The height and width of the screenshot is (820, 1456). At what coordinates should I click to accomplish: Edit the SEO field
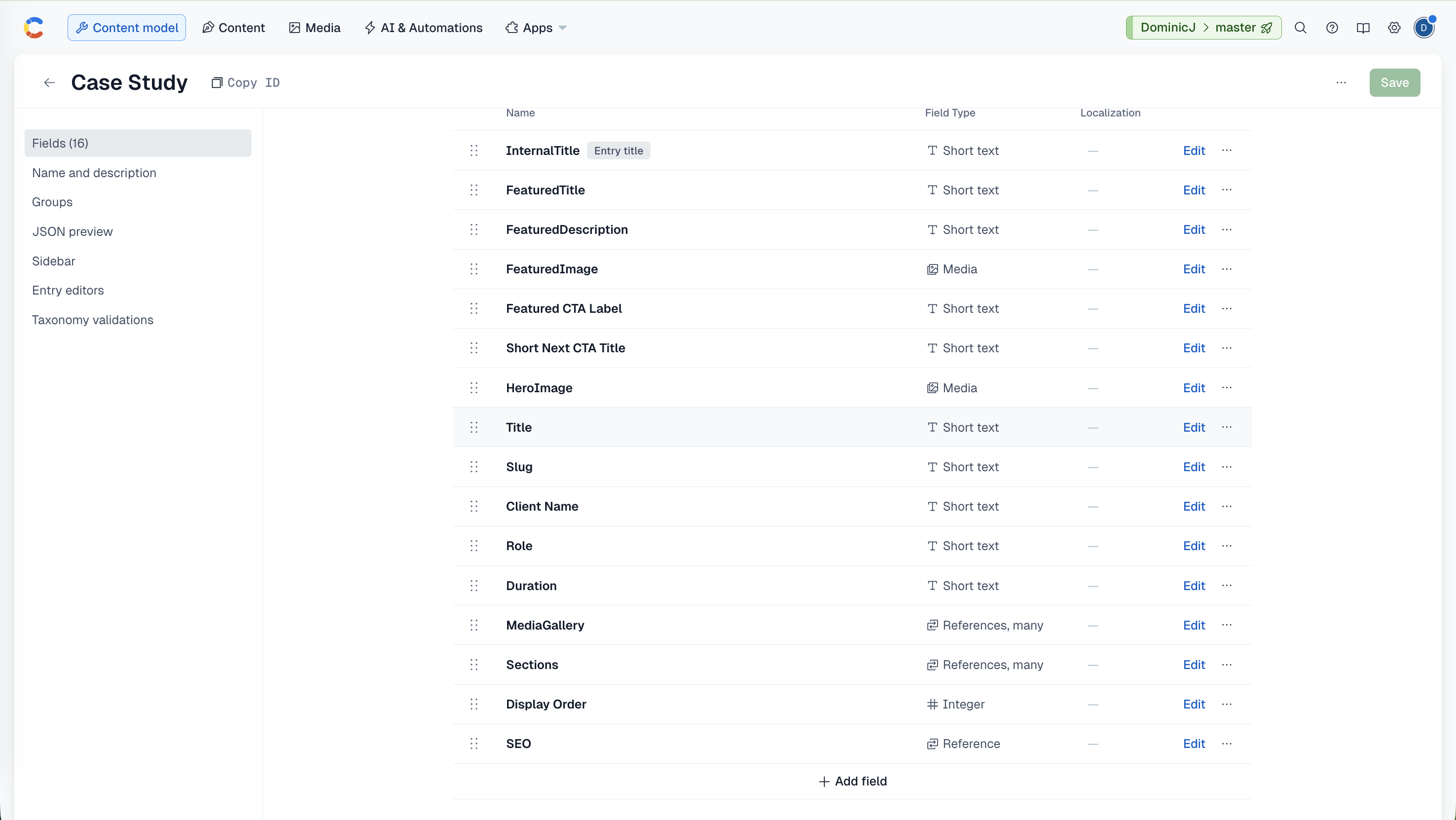tap(1194, 744)
